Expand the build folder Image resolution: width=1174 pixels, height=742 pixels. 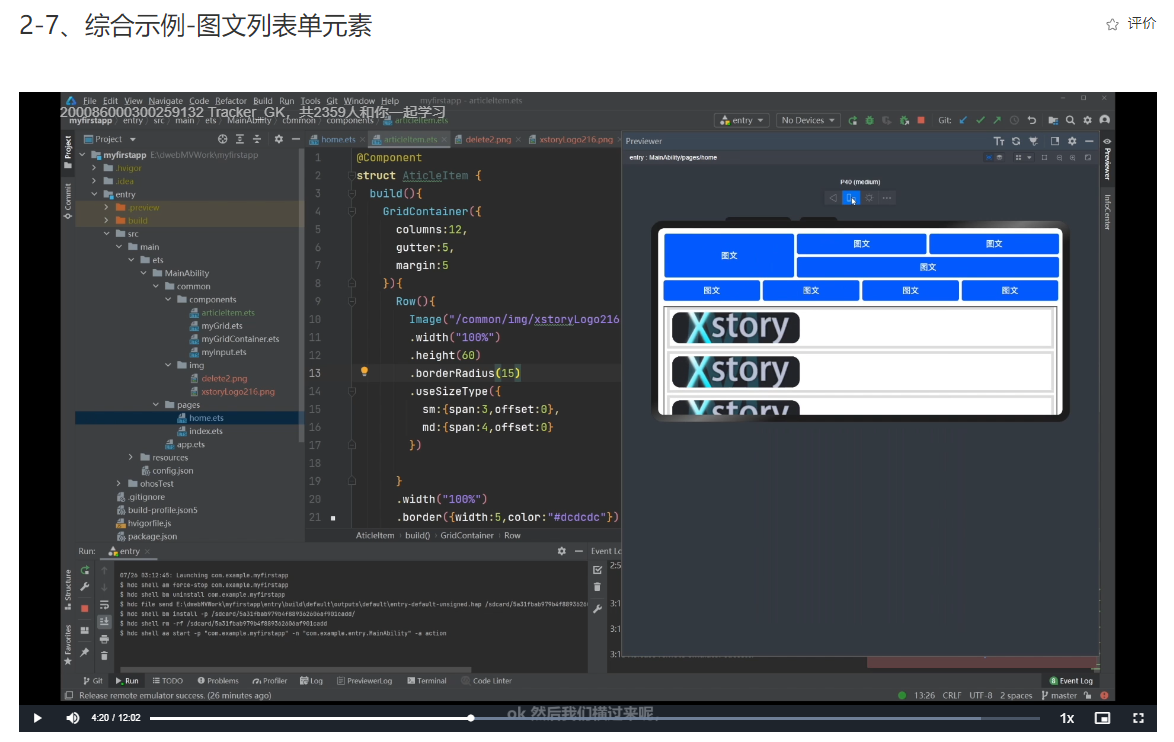(106, 221)
